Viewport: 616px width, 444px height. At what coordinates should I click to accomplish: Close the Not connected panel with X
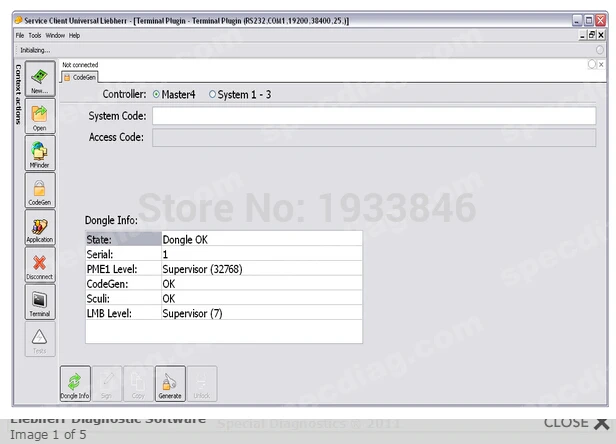pyautogui.click(x=601, y=64)
